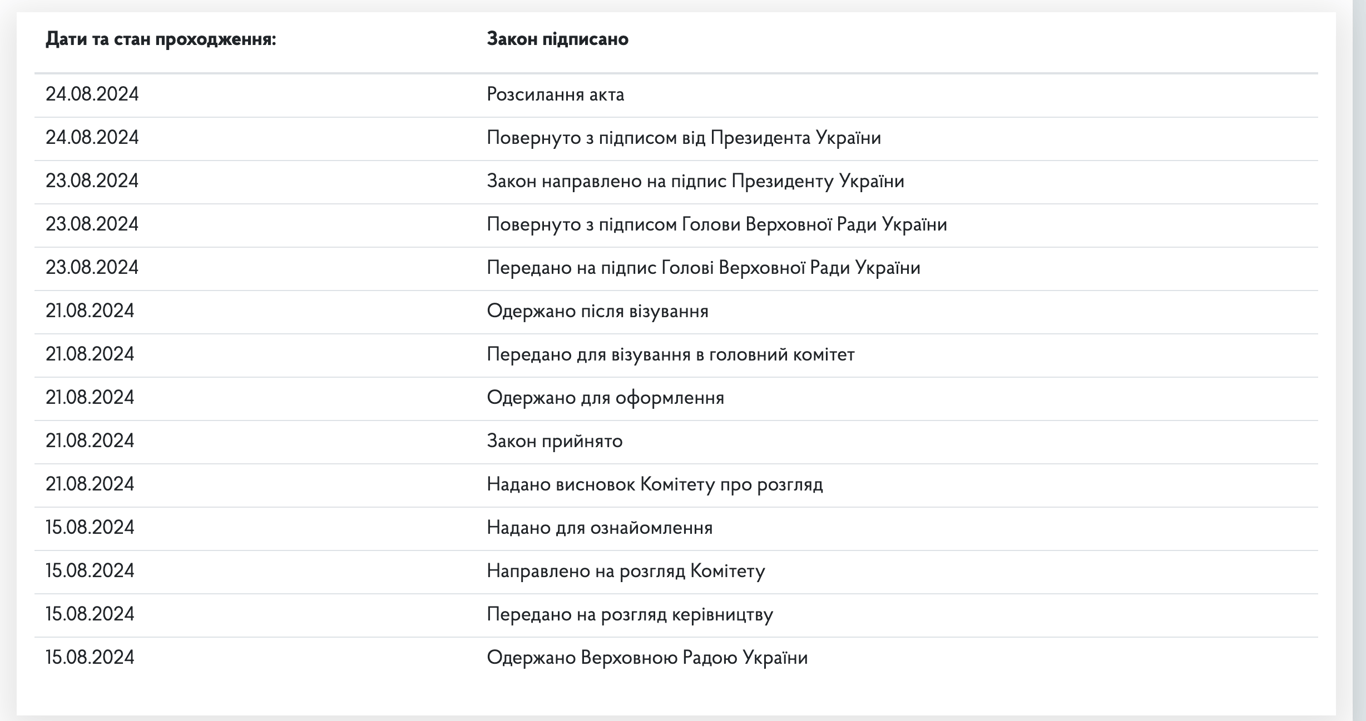Screen dimensions: 1366x721
Task: Select the 'Надано для ознайомлення' entry
Action: (599, 528)
